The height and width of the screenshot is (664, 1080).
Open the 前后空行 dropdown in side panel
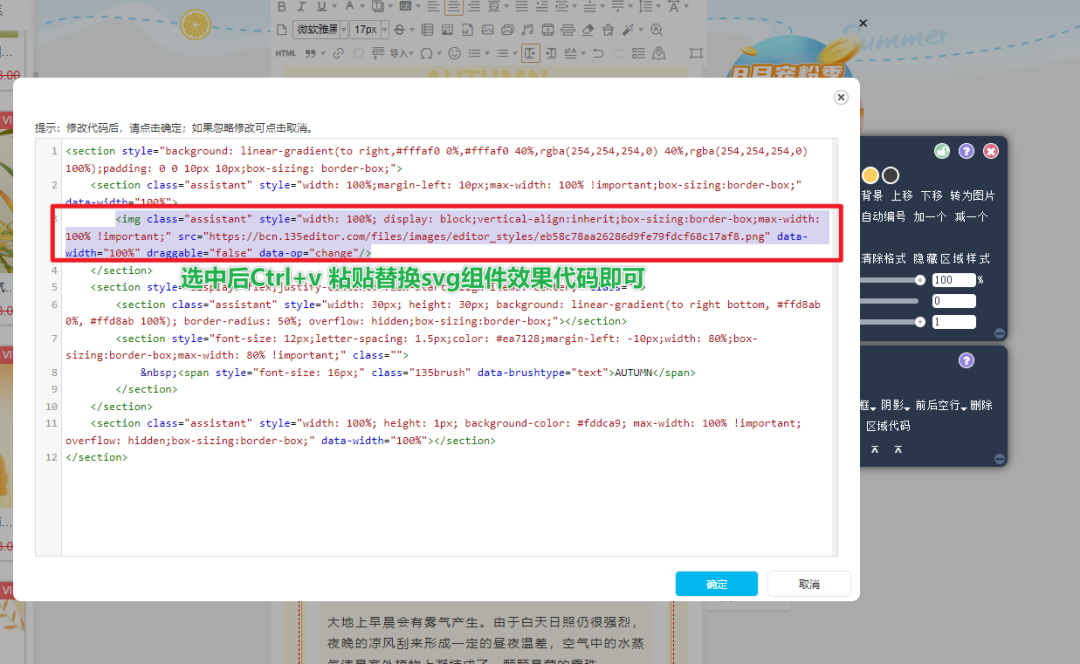941,405
